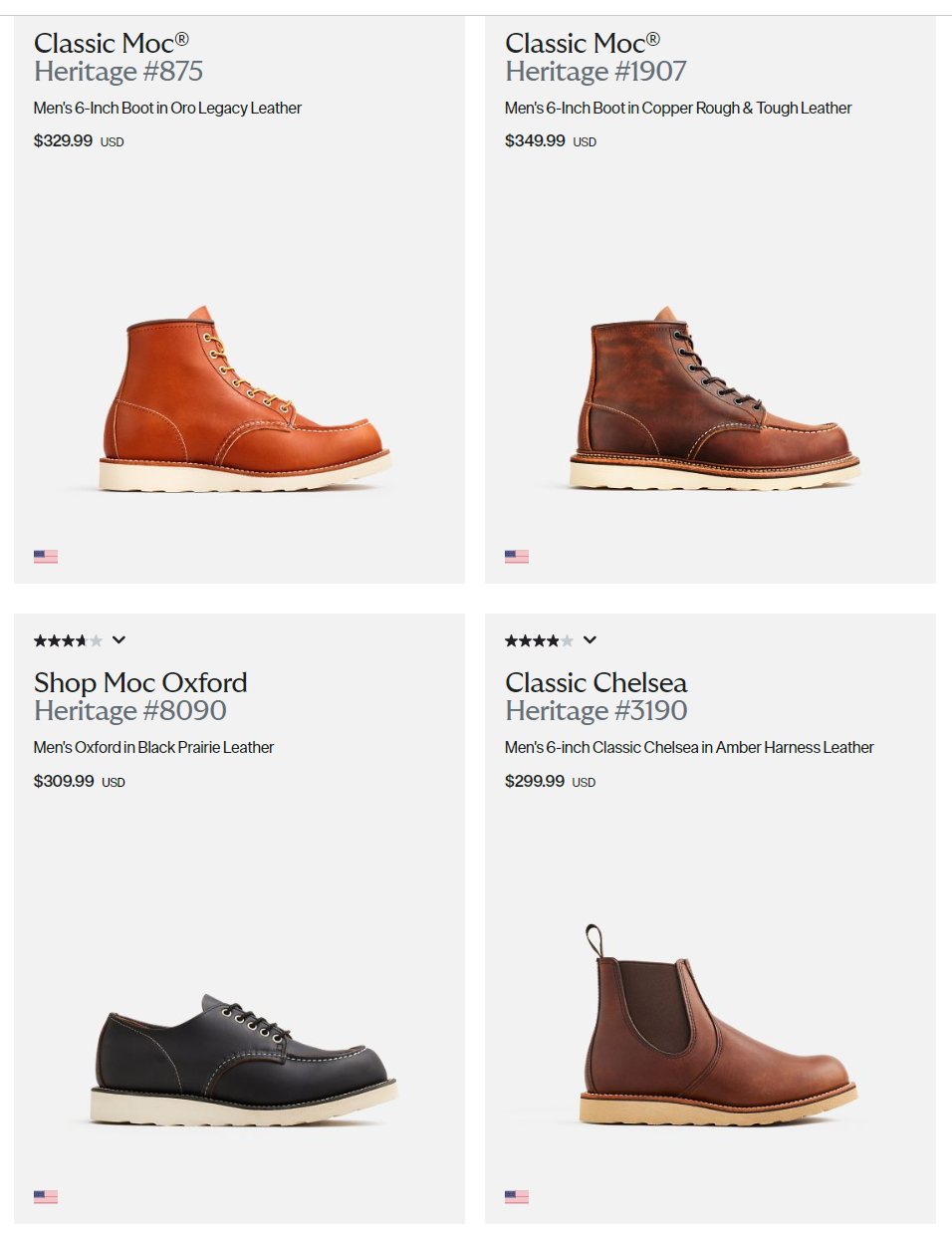Image resolution: width=952 pixels, height=1235 pixels.
Task: Click US flag icon on Heritage #1907 card
Action: point(517,557)
